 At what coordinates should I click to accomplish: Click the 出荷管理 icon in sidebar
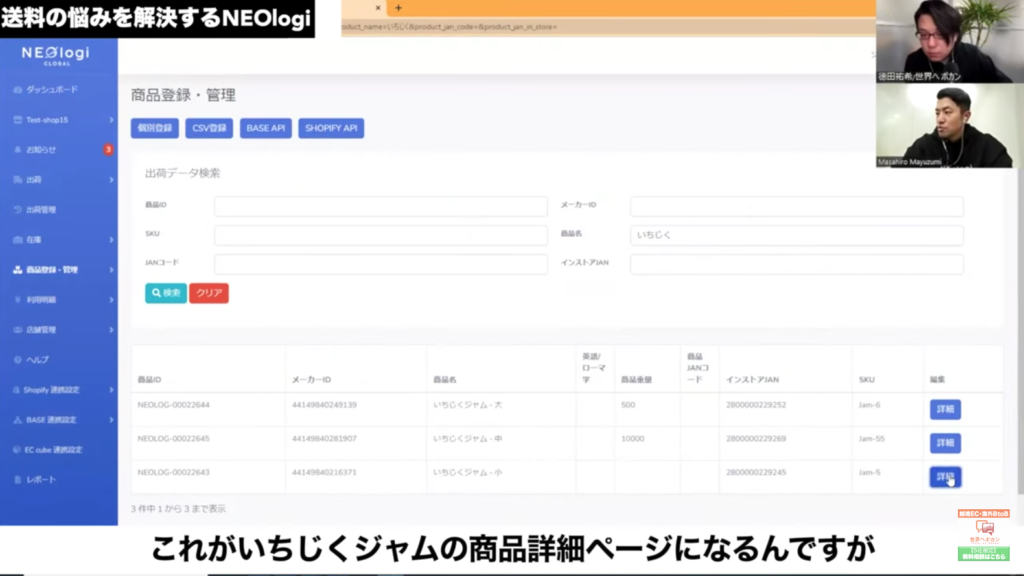pyautogui.click(x=18, y=210)
